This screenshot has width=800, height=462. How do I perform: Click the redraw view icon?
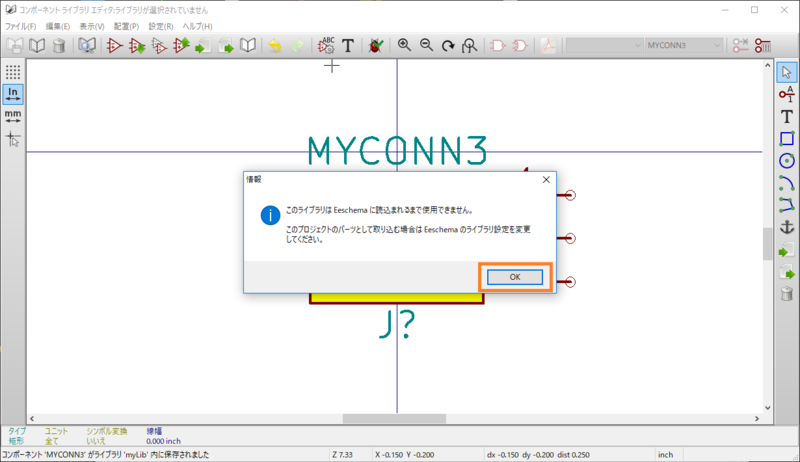(x=448, y=45)
